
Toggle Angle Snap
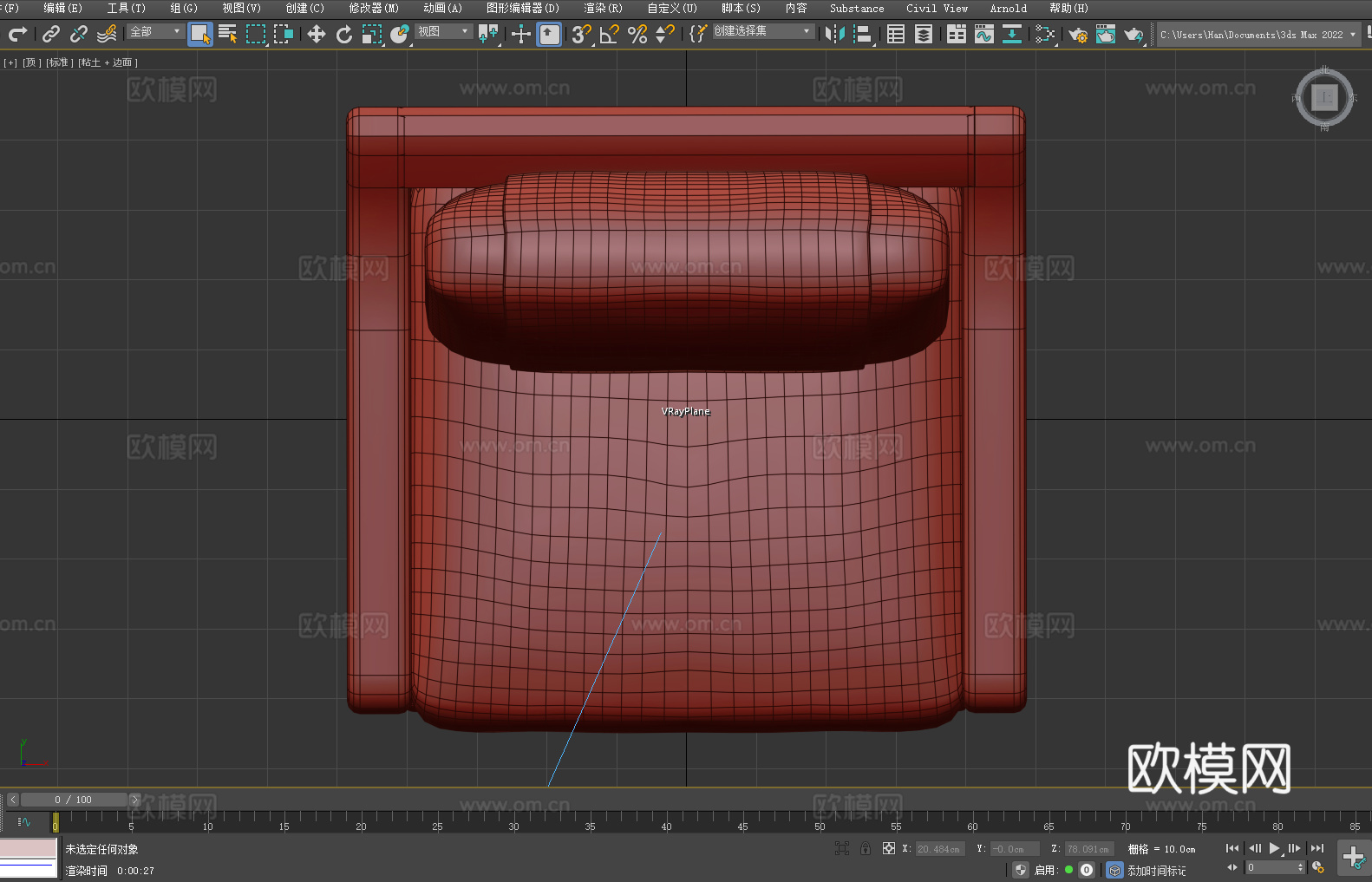pyautogui.click(x=610, y=34)
